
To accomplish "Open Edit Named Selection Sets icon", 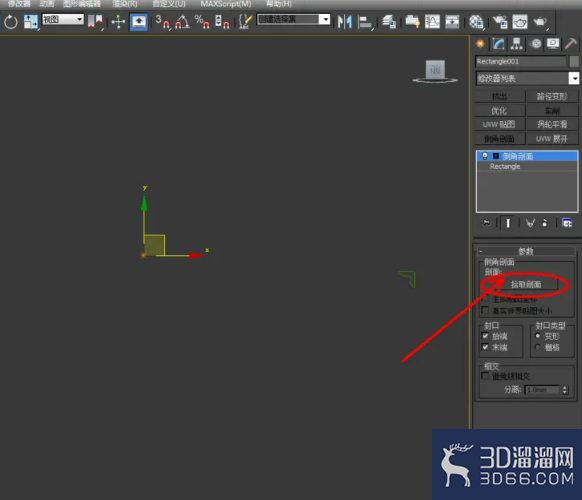I will (x=245, y=22).
